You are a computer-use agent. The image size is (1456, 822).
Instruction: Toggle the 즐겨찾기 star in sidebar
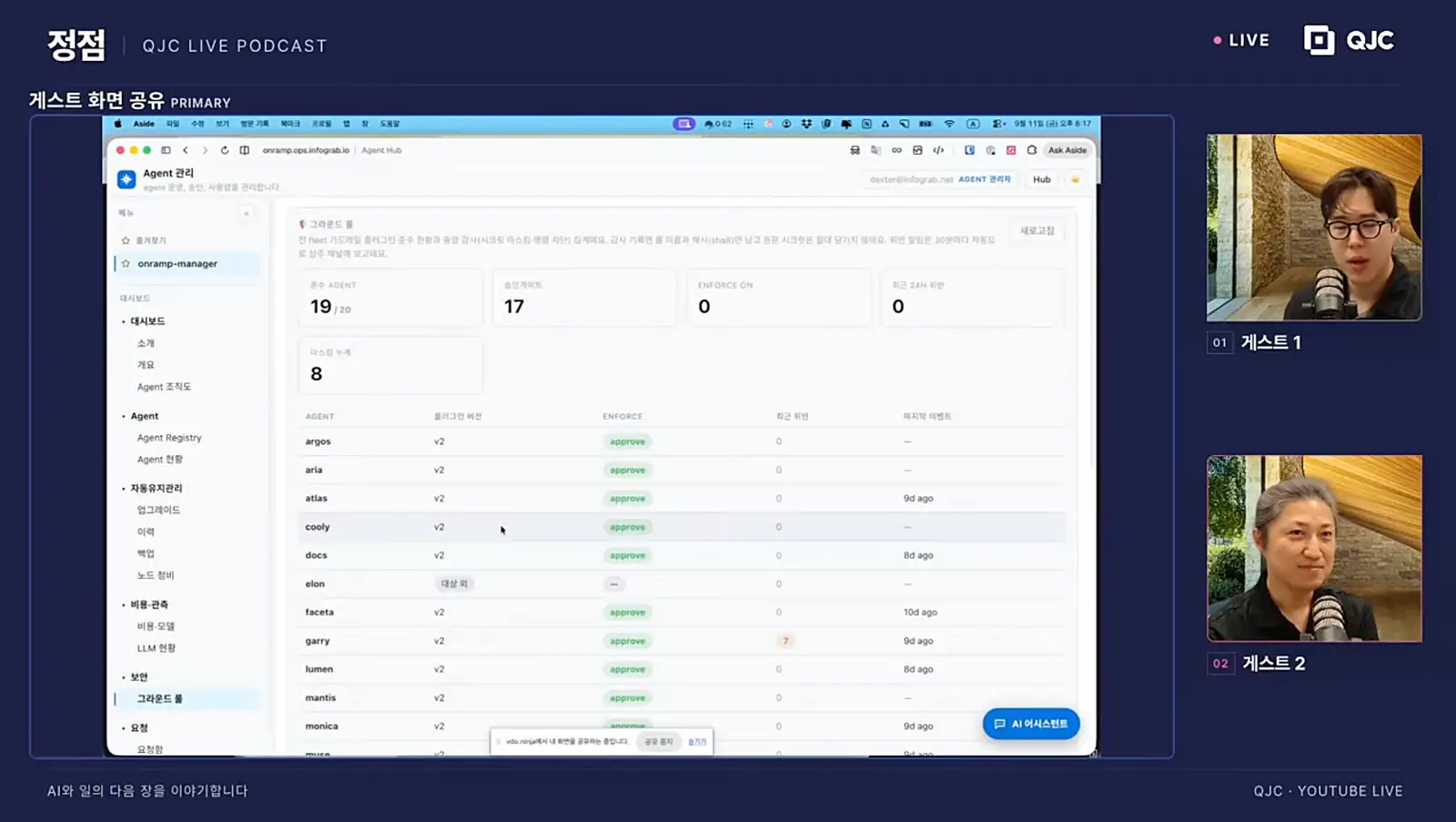tap(126, 240)
